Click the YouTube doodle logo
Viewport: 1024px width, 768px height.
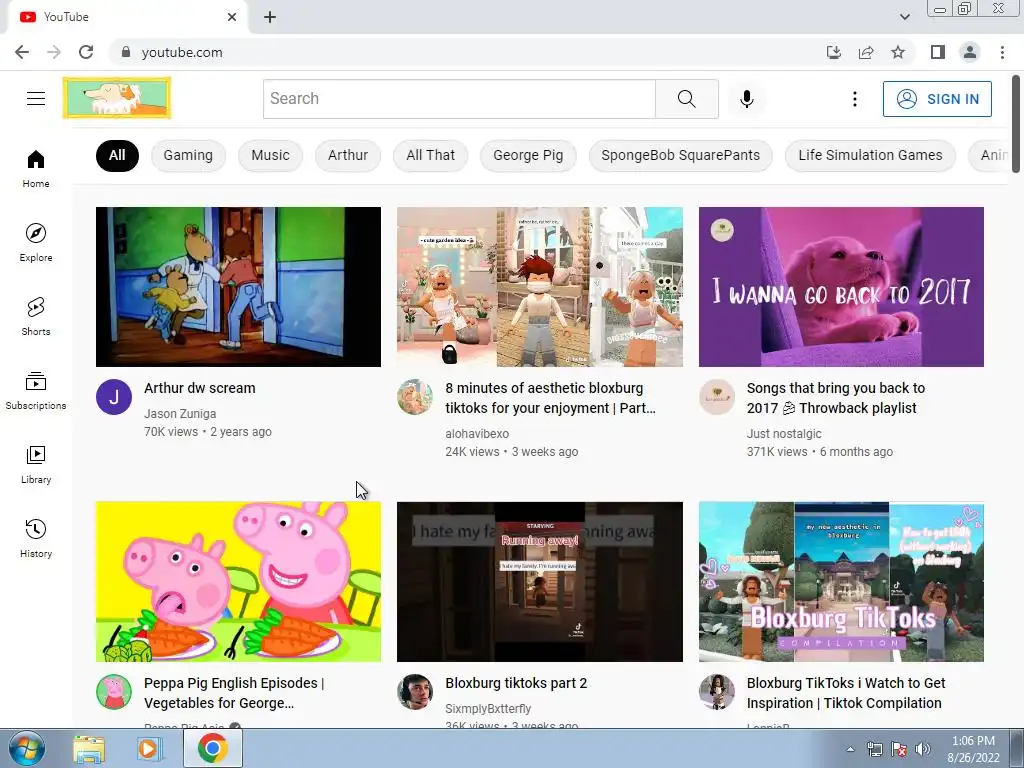click(117, 98)
